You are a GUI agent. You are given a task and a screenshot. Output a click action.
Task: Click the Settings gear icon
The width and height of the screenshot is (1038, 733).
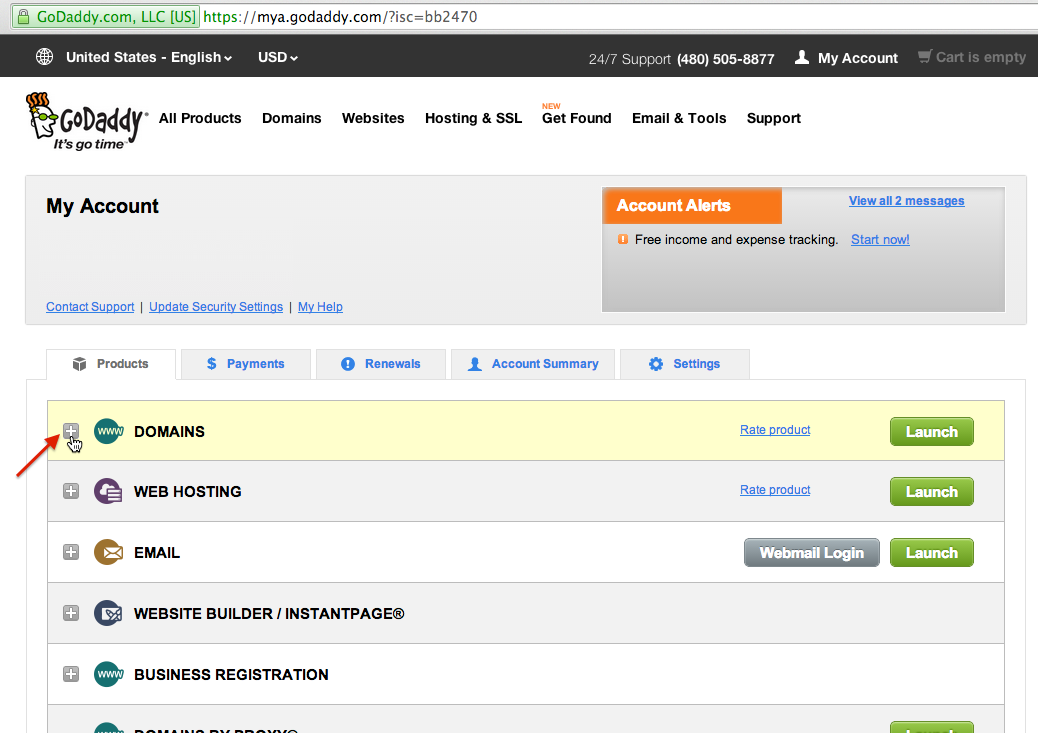coord(655,364)
